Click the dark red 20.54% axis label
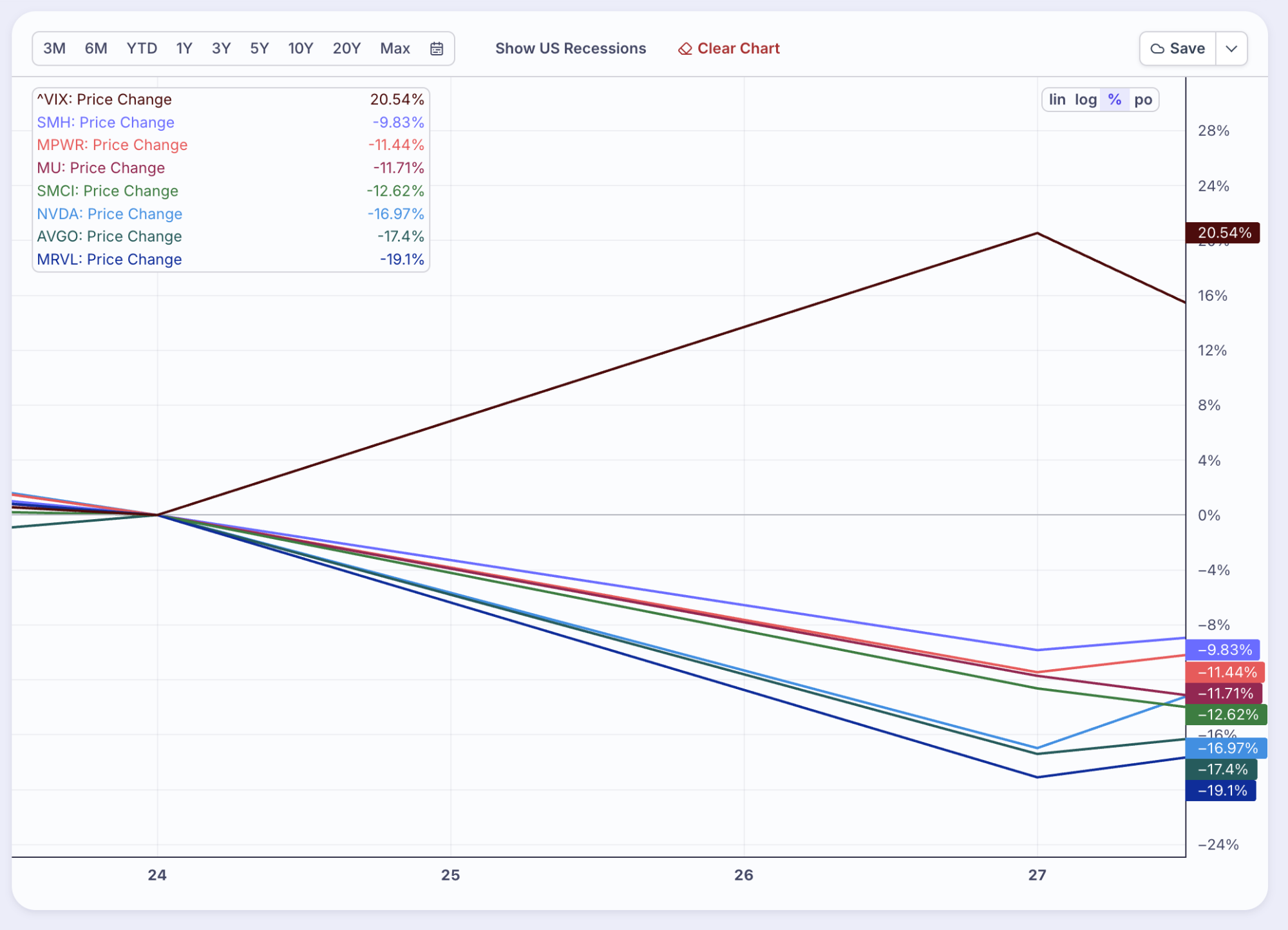This screenshot has height=930, width=1288. pyautogui.click(x=1223, y=232)
